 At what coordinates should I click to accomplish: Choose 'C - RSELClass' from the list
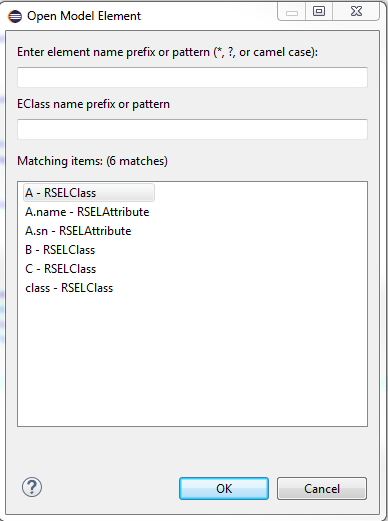60,269
